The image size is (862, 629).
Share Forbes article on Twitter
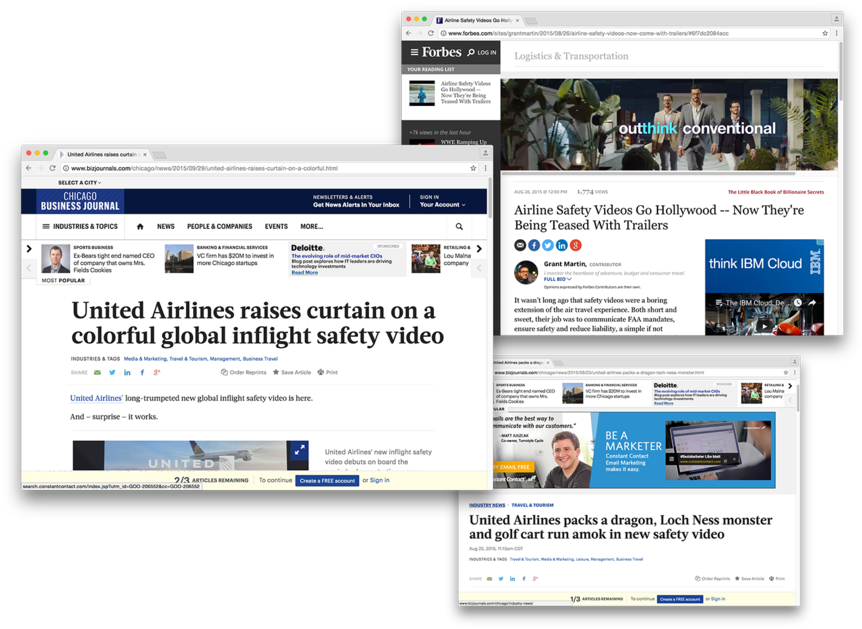pyautogui.click(x=548, y=245)
